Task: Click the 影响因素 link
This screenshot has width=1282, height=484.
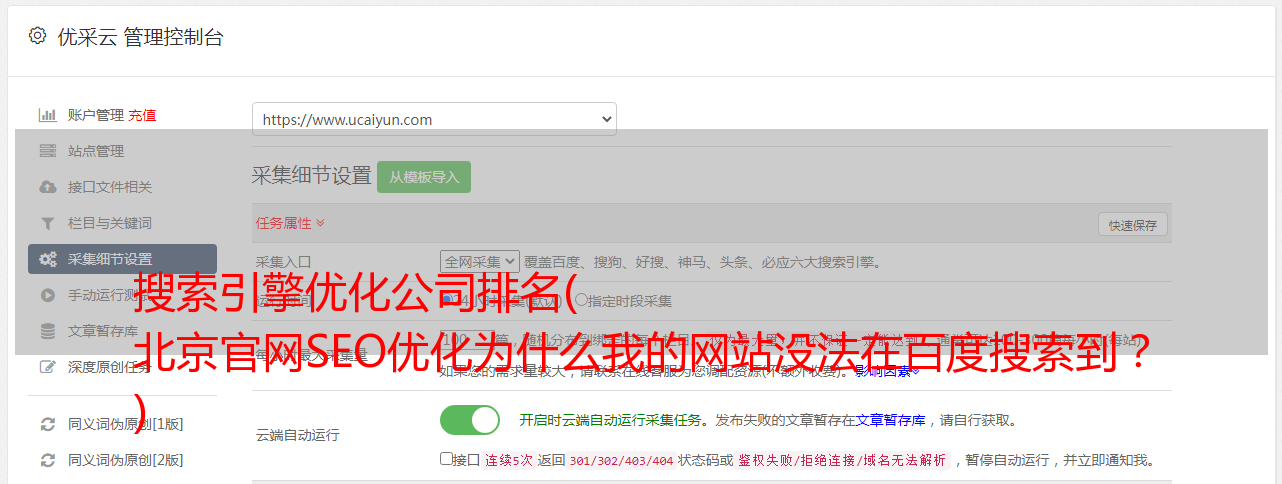Action: point(887,372)
